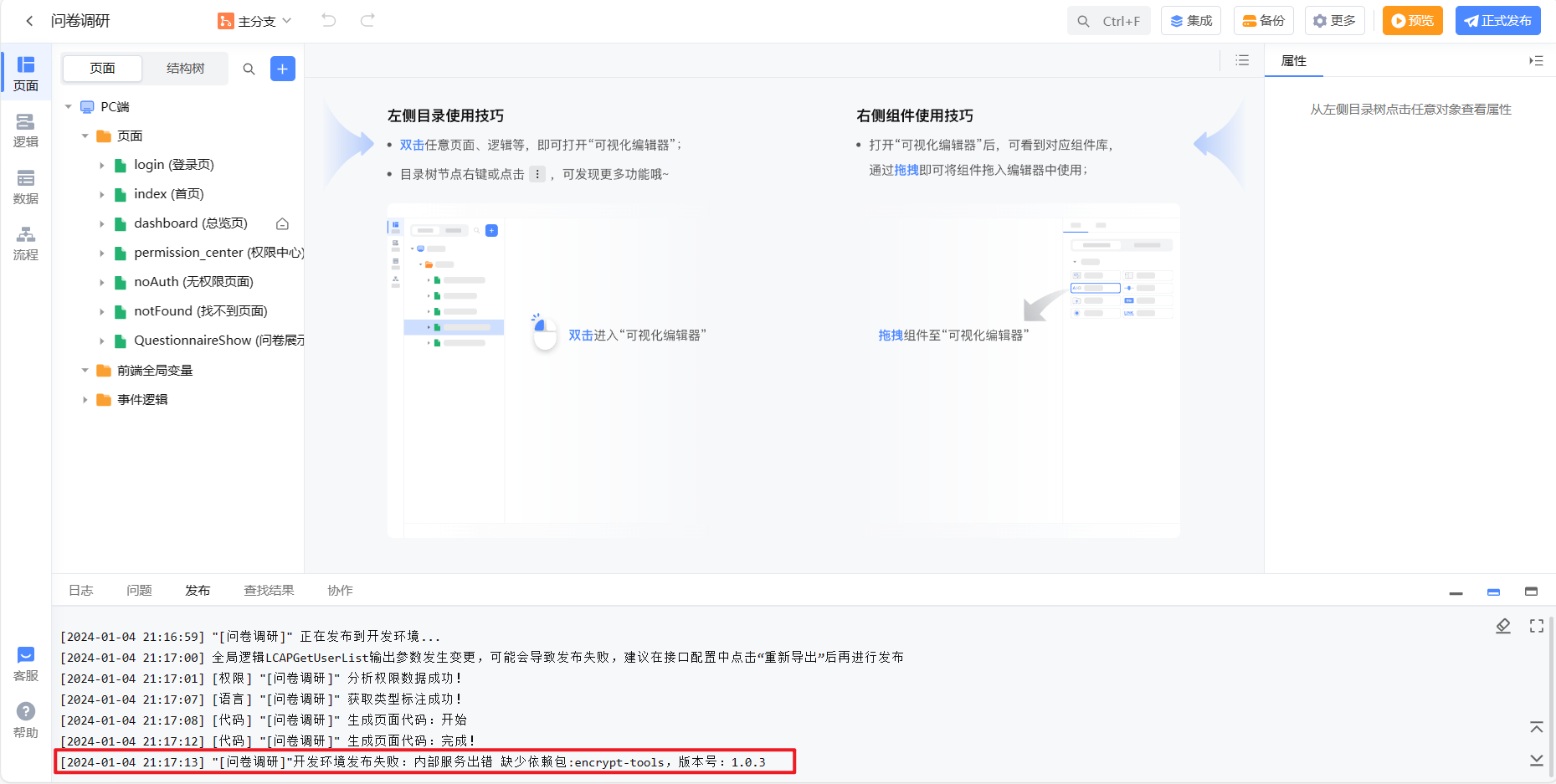Select the 逻辑 sidebar icon
Image resolution: width=1556 pixels, height=784 pixels.
tap(26, 131)
